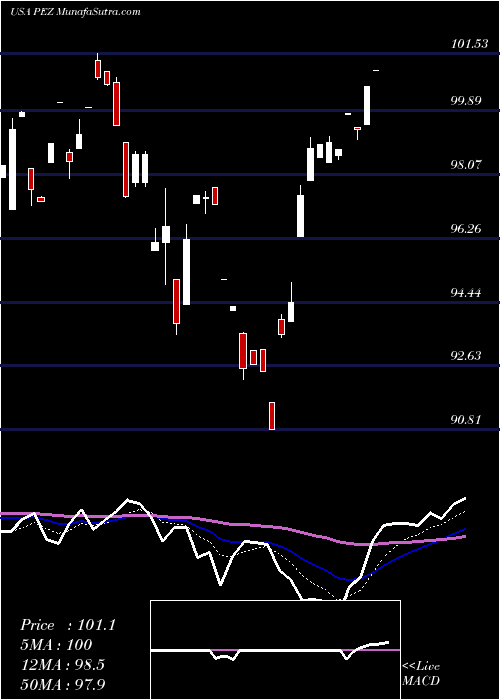Select the 92.63 price level label
500x700 pixels.
pos(466,356)
